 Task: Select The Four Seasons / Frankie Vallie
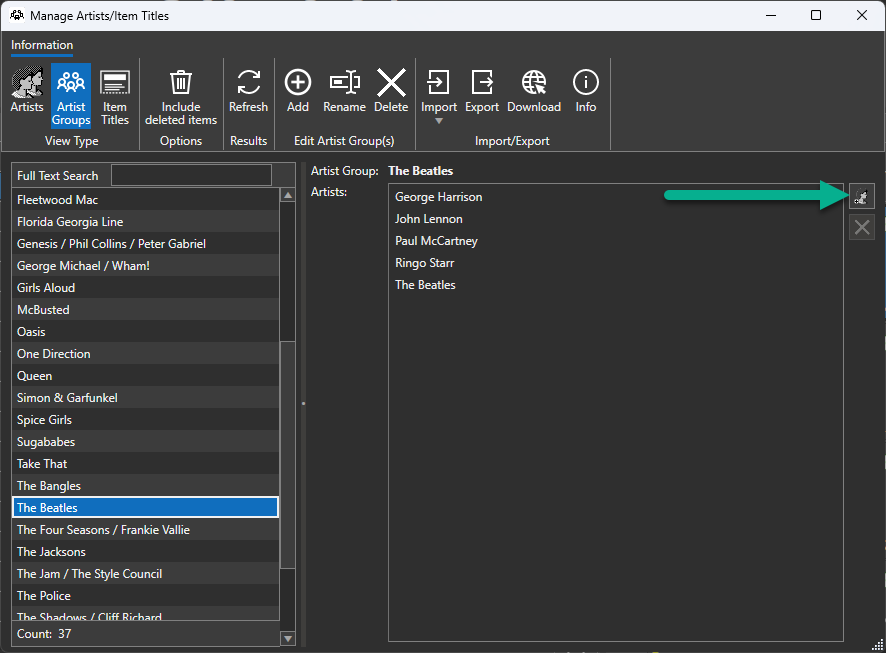coord(145,530)
